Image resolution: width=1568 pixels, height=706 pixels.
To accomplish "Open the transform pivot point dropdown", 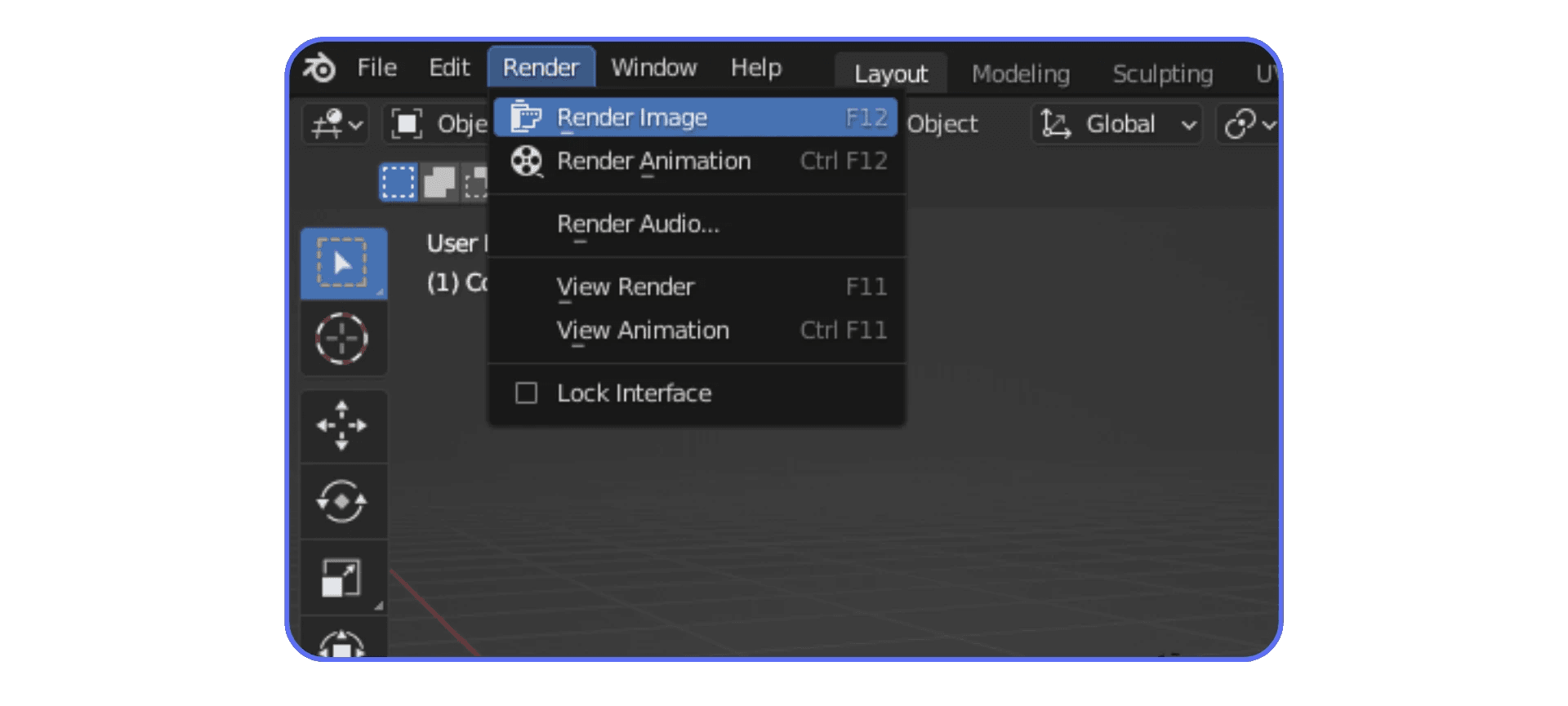I will point(1247,124).
